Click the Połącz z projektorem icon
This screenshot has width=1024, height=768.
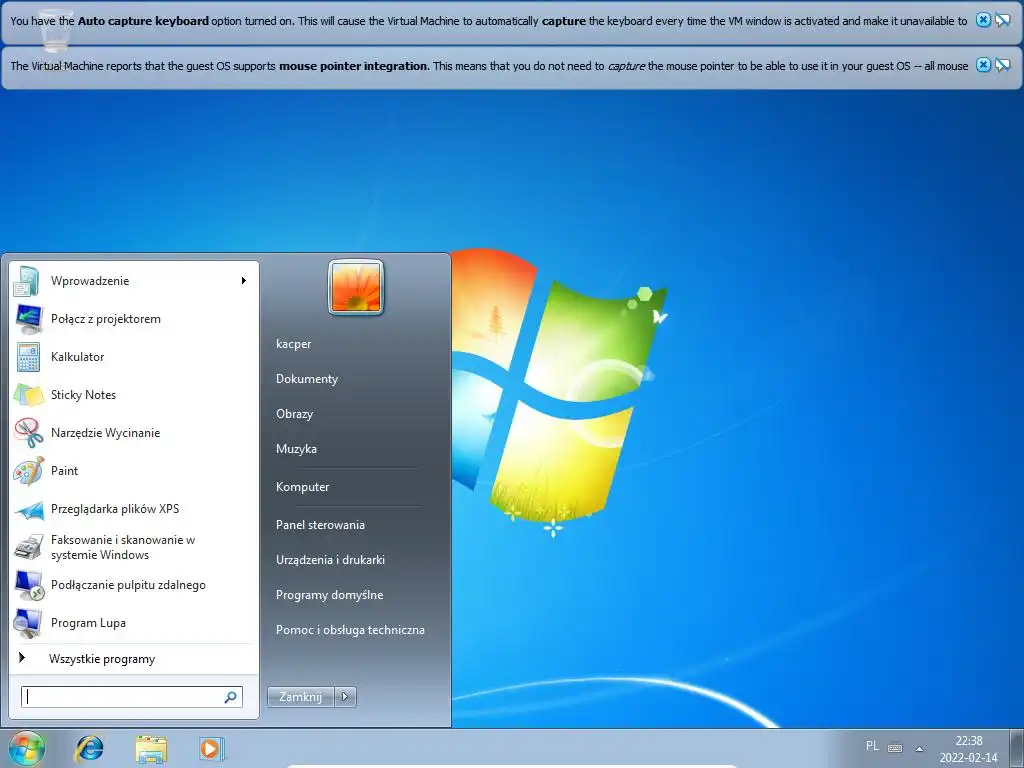click(29, 319)
